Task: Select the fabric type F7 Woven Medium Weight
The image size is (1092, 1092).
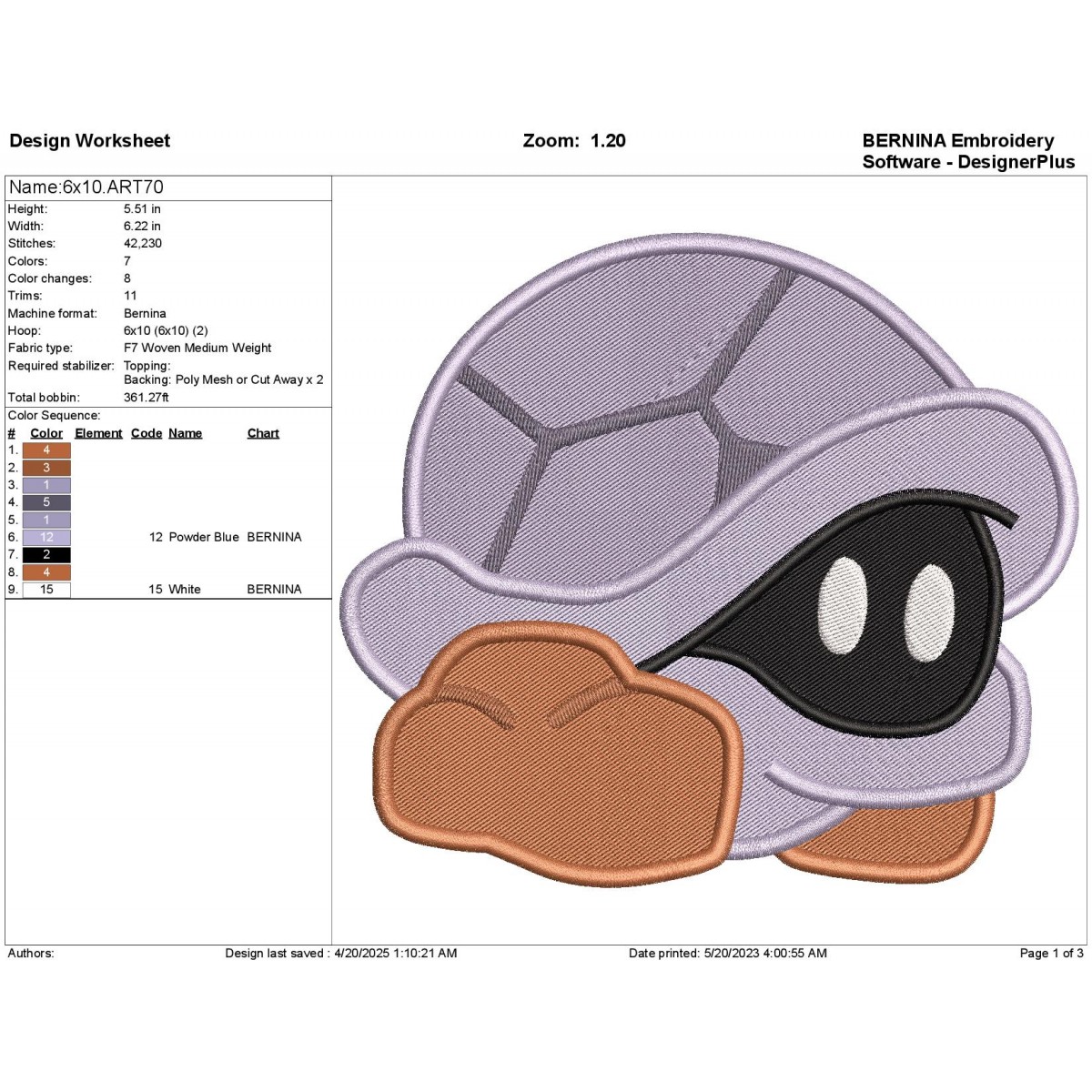Action: coord(197,348)
